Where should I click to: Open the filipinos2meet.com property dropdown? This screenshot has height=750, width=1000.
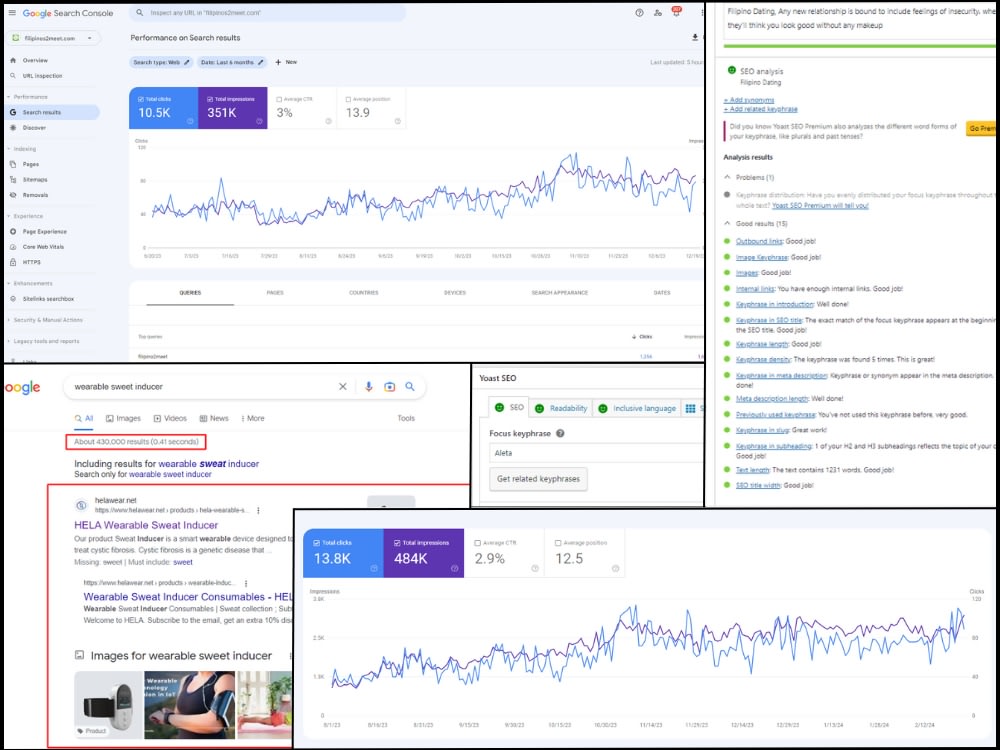[x=54, y=38]
